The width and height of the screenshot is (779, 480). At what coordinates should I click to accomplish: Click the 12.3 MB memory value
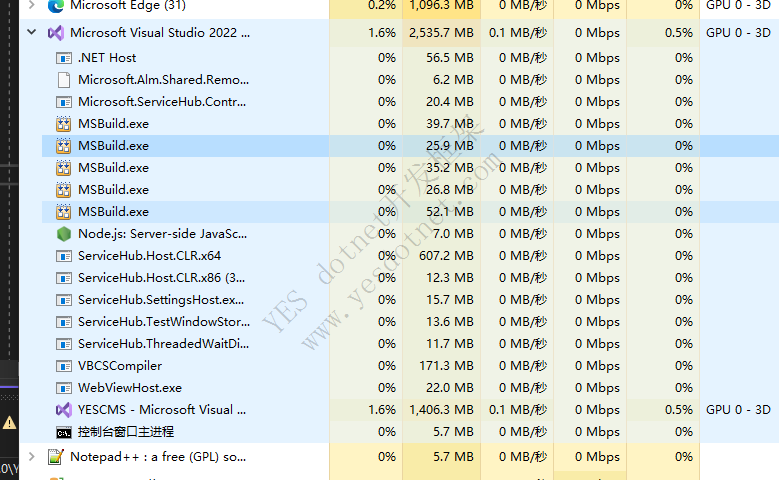click(450, 278)
